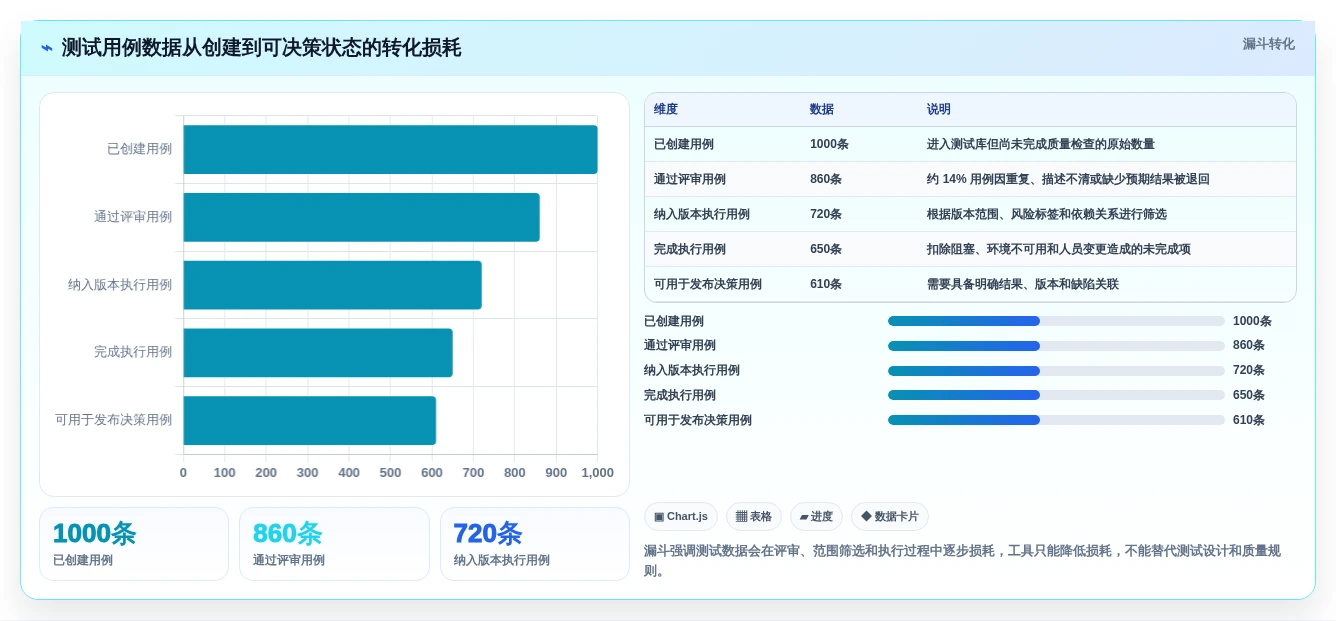The image size is (1336, 621).
Task: Click the chart y-axis label 通过评审用例
Action: coord(133,217)
